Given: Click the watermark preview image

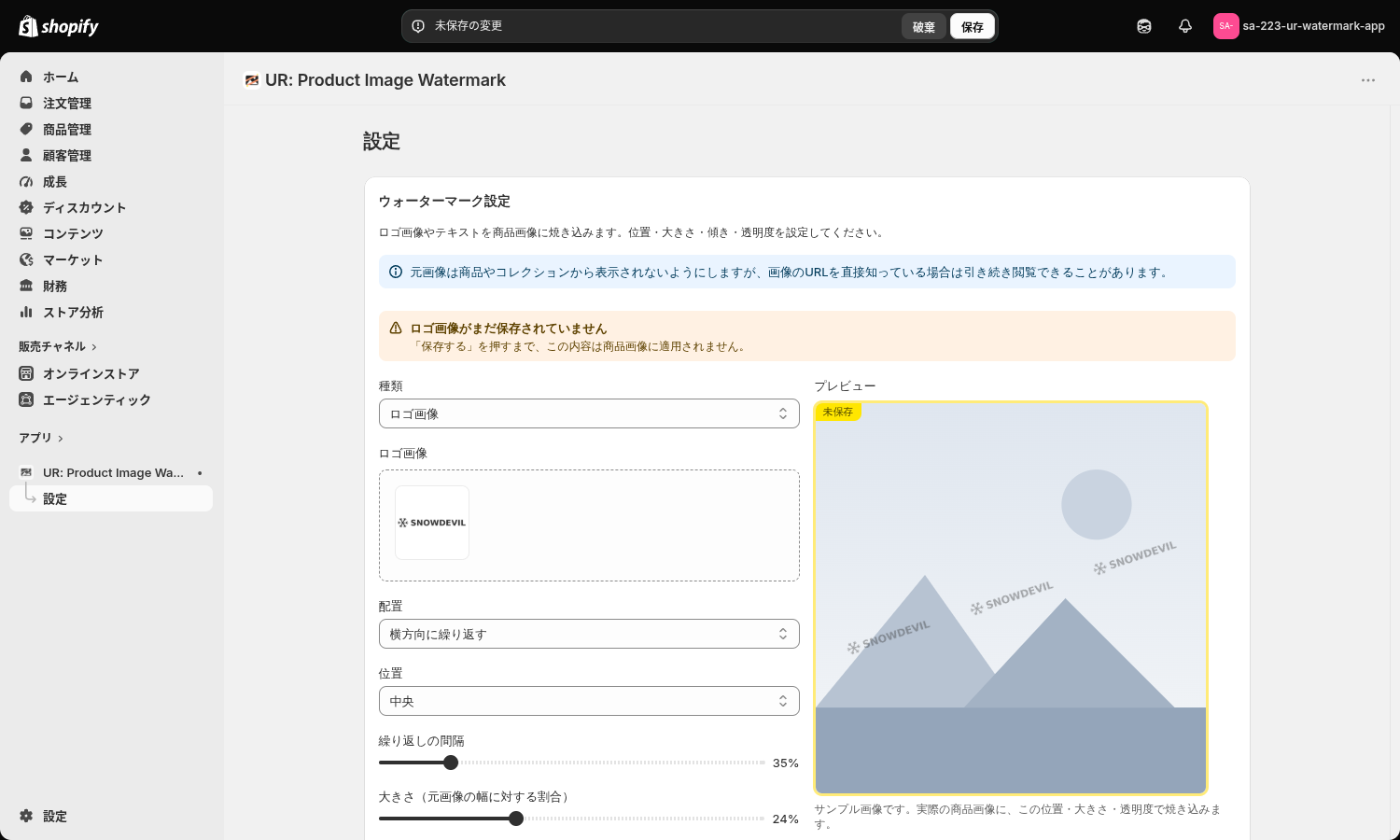Looking at the screenshot, I should coord(1011,598).
